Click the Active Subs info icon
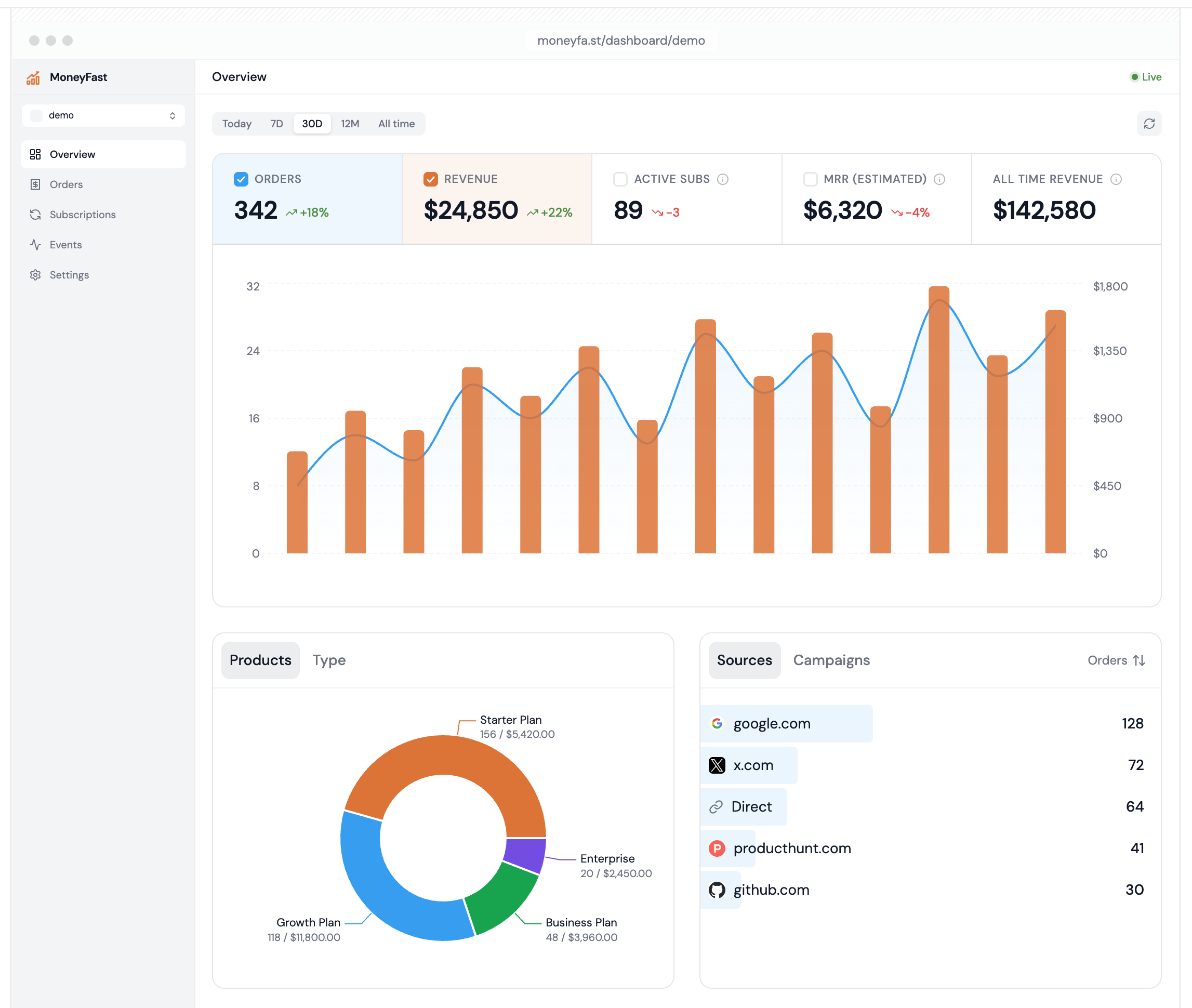1192x1008 pixels. pyautogui.click(x=722, y=179)
